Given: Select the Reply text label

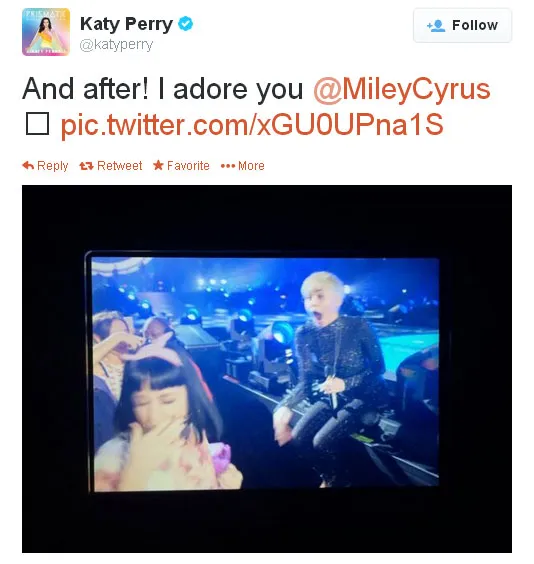Looking at the screenshot, I should pos(53,166).
